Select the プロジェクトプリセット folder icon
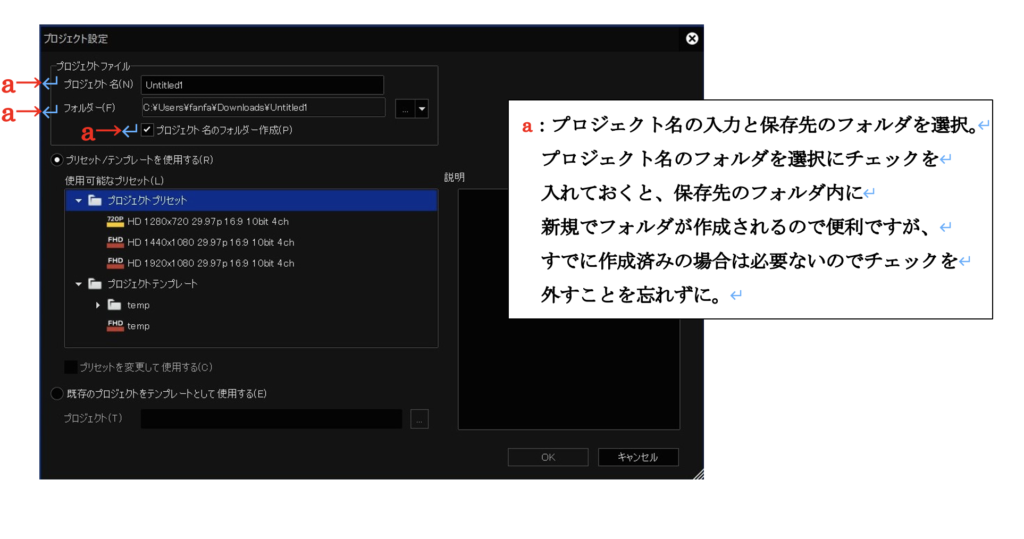This screenshot has width=1024, height=539. point(95,200)
